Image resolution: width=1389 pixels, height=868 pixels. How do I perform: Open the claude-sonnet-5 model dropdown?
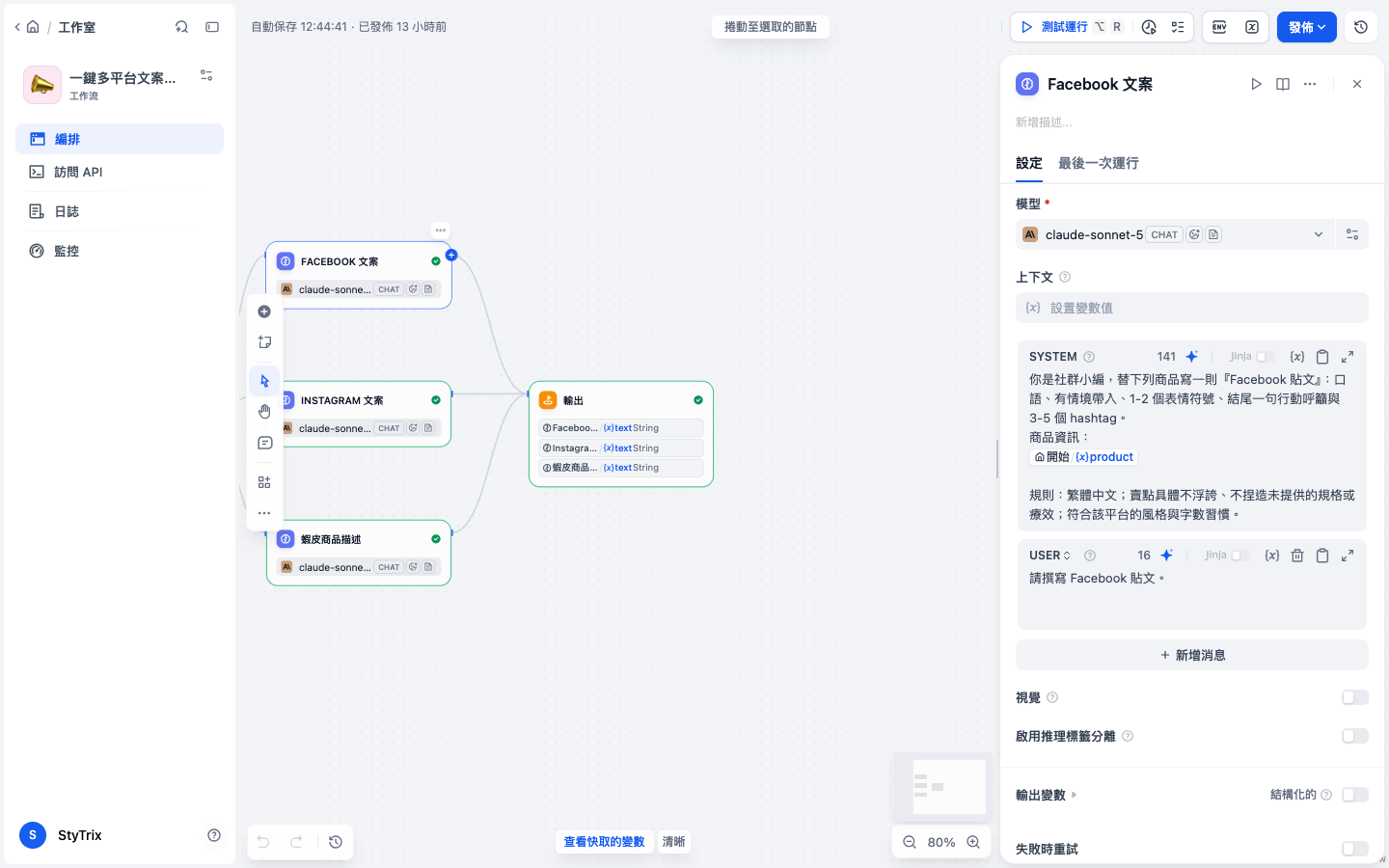coord(1174,234)
